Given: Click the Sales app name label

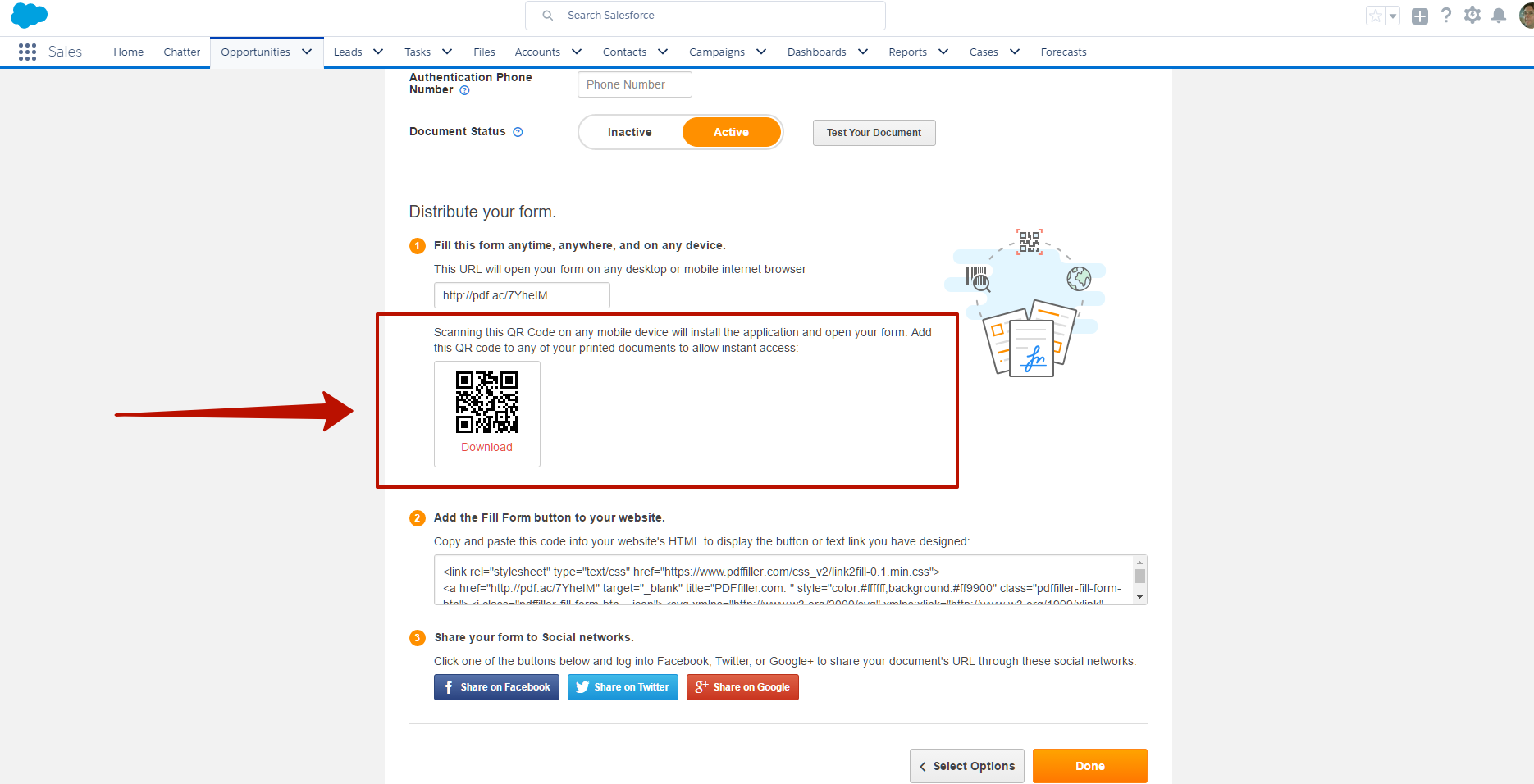Looking at the screenshot, I should click(65, 52).
